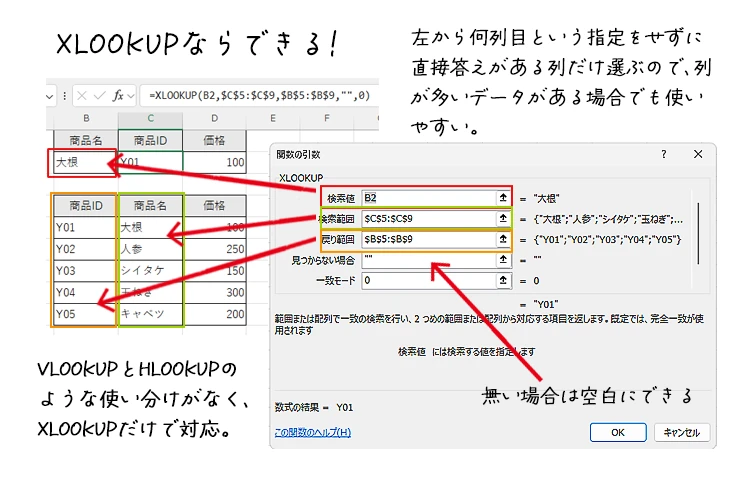
Task: Open the この関数のヘルプ(H) link
Action: [x=313, y=433]
